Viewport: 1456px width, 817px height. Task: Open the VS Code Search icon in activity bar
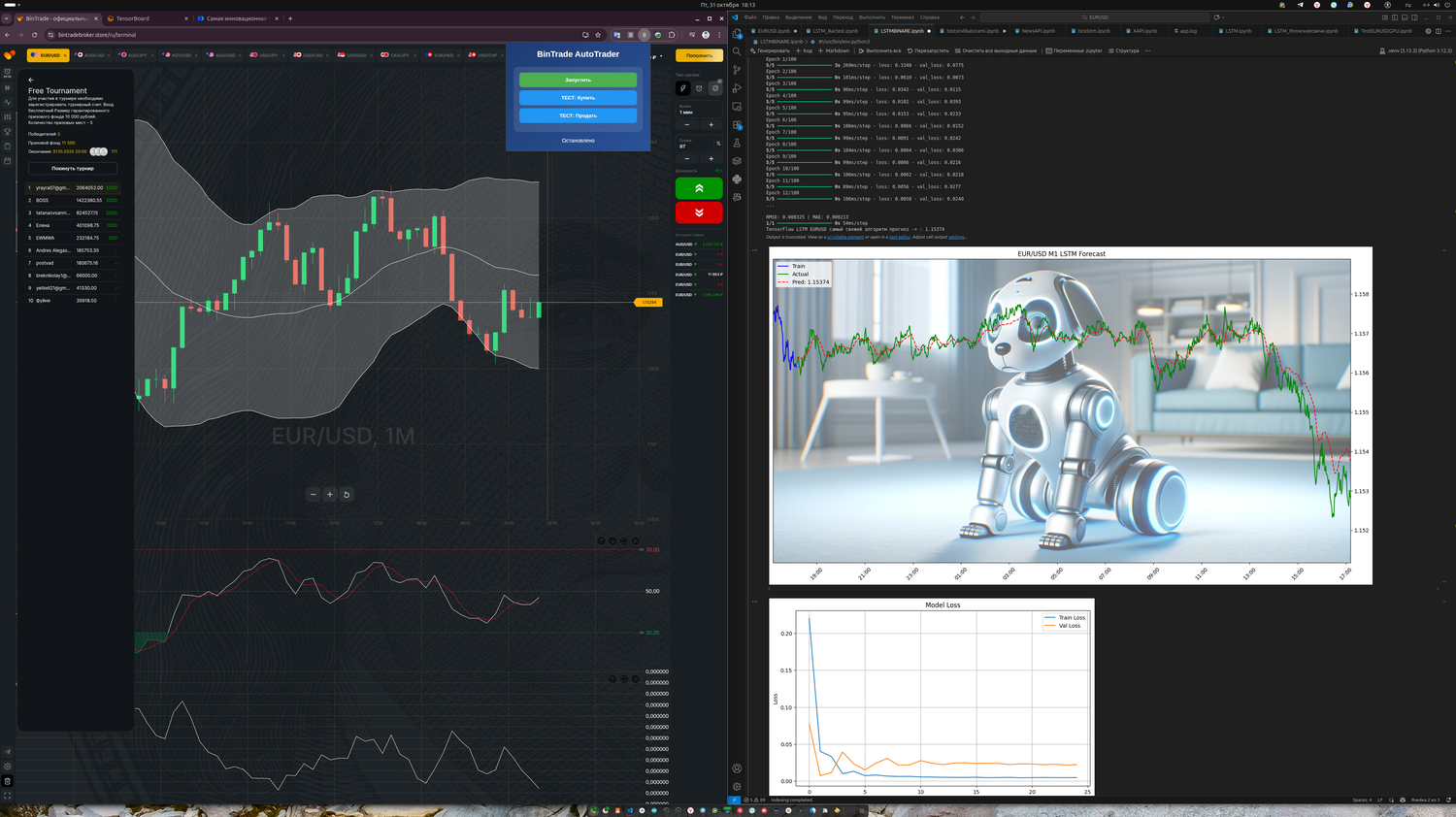pos(737,51)
